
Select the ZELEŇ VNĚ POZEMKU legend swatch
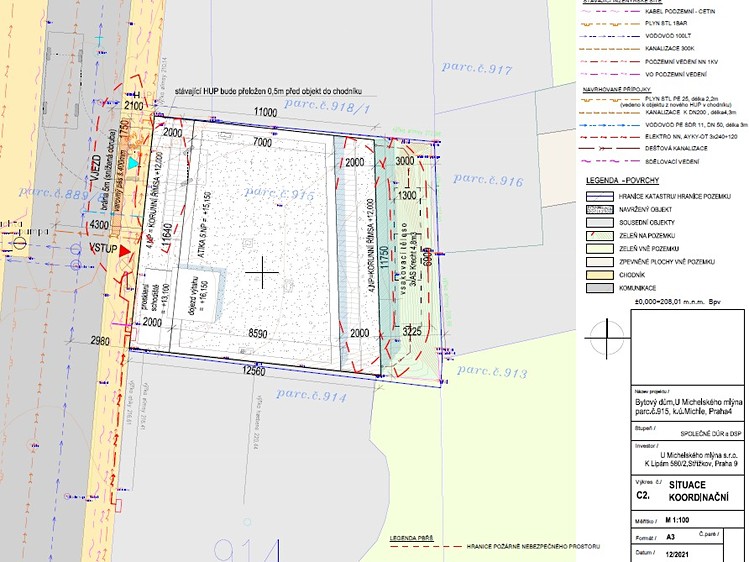[600, 248]
